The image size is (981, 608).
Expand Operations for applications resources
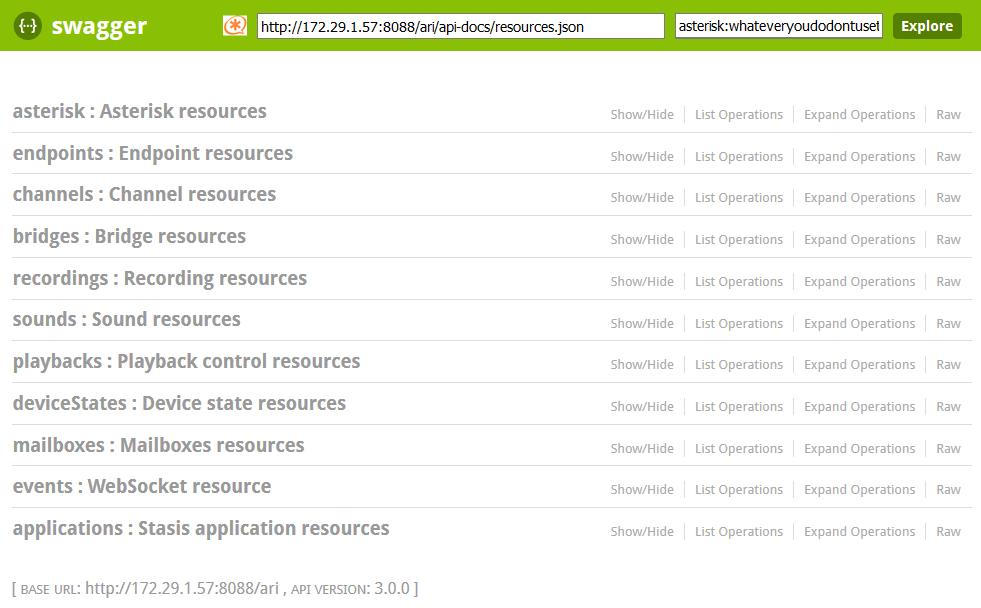[859, 532]
